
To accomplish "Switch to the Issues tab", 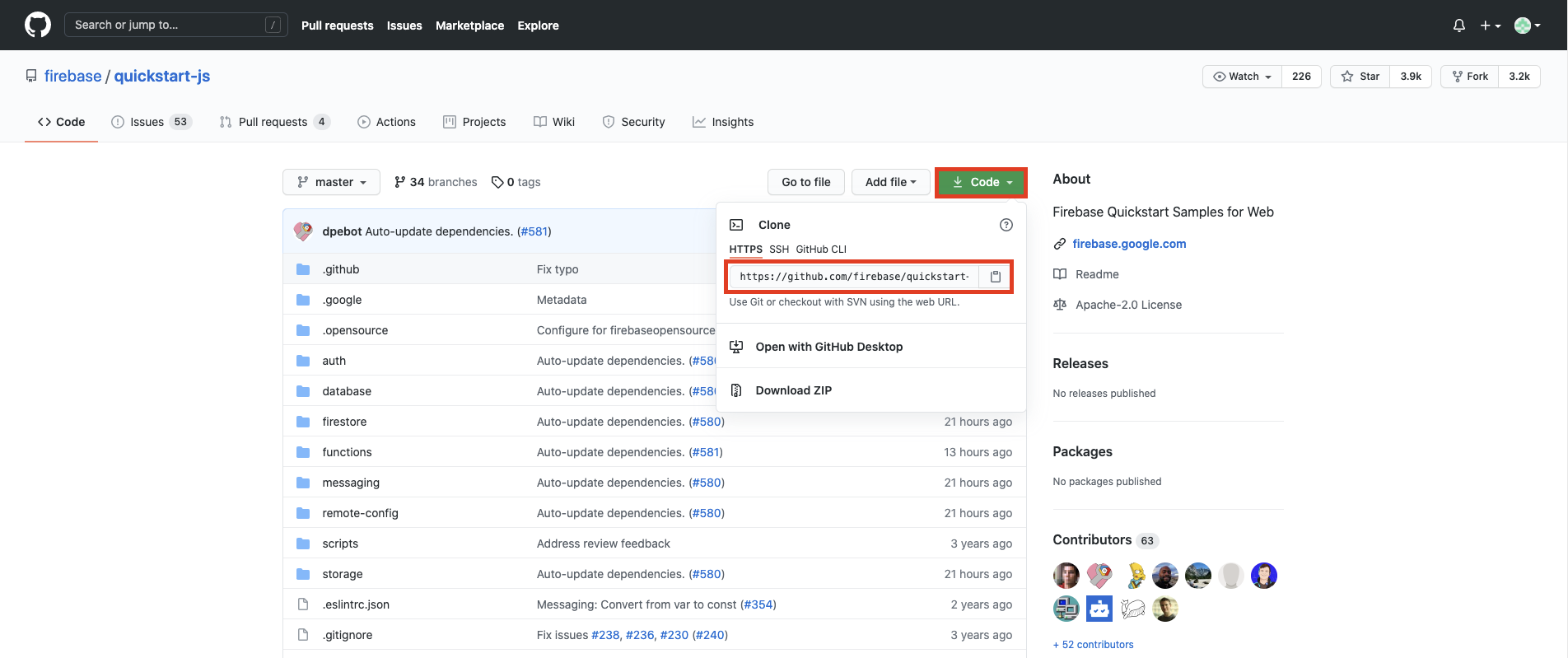I will tap(151, 122).
